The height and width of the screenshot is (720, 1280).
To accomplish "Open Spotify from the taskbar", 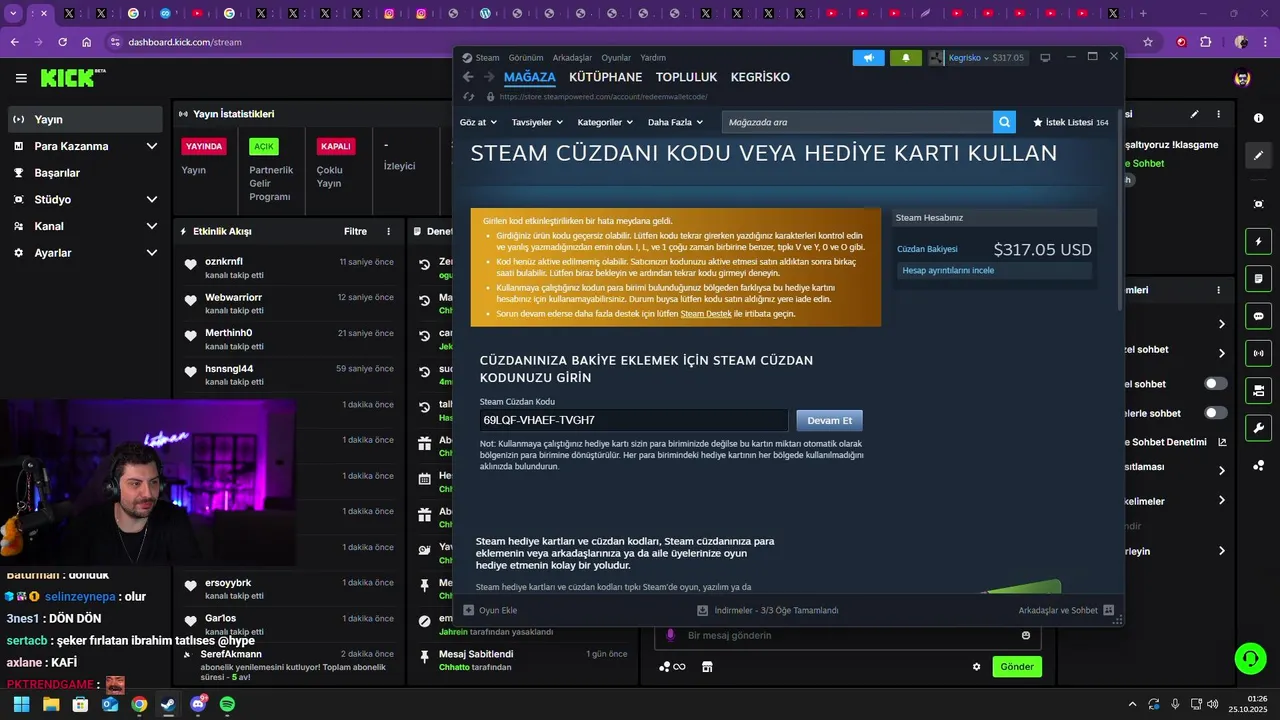I will pos(227,704).
